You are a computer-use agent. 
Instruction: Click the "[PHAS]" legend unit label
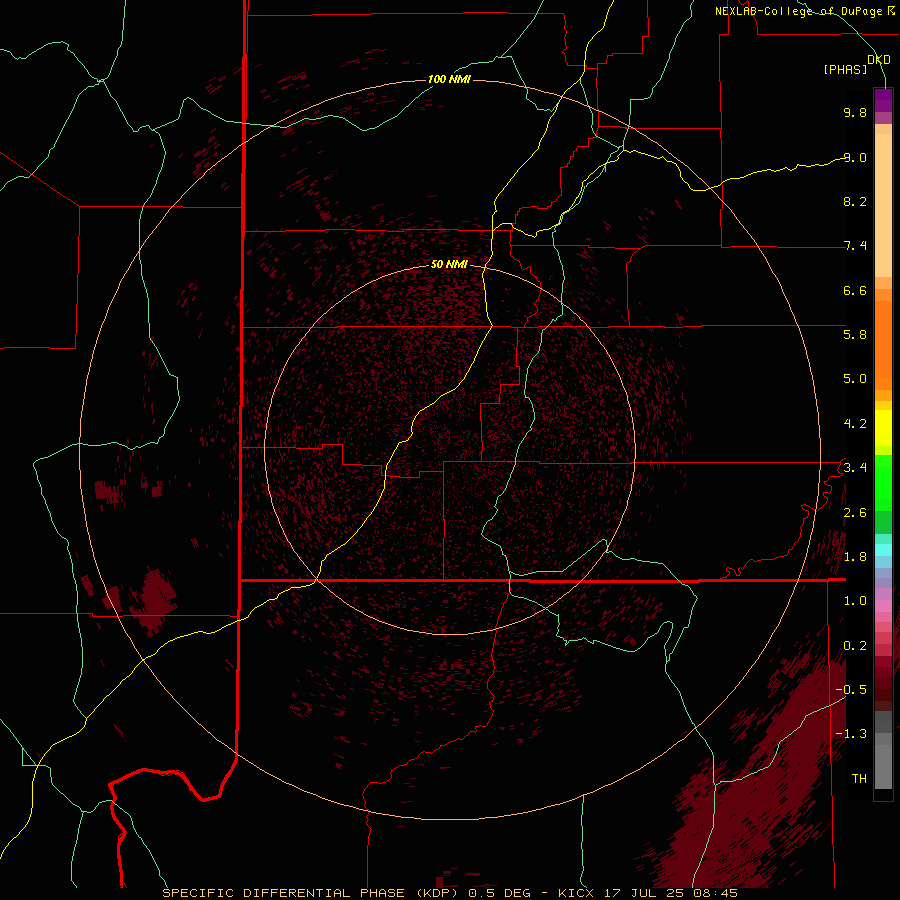pos(845,69)
